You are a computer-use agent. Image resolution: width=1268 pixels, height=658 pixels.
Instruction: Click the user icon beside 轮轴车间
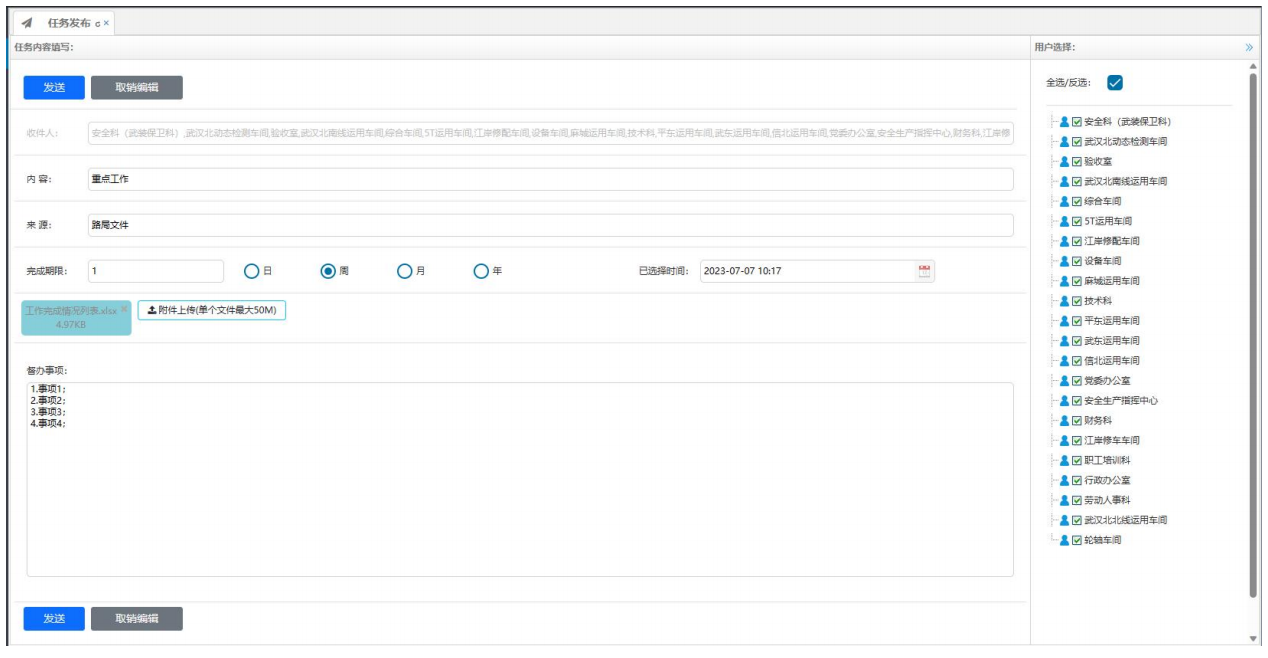click(1064, 540)
